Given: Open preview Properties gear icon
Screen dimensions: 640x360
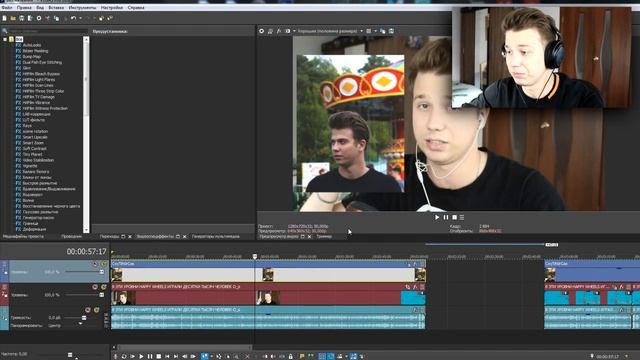Looking at the screenshot, I should pyautogui.click(x=262, y=31).
